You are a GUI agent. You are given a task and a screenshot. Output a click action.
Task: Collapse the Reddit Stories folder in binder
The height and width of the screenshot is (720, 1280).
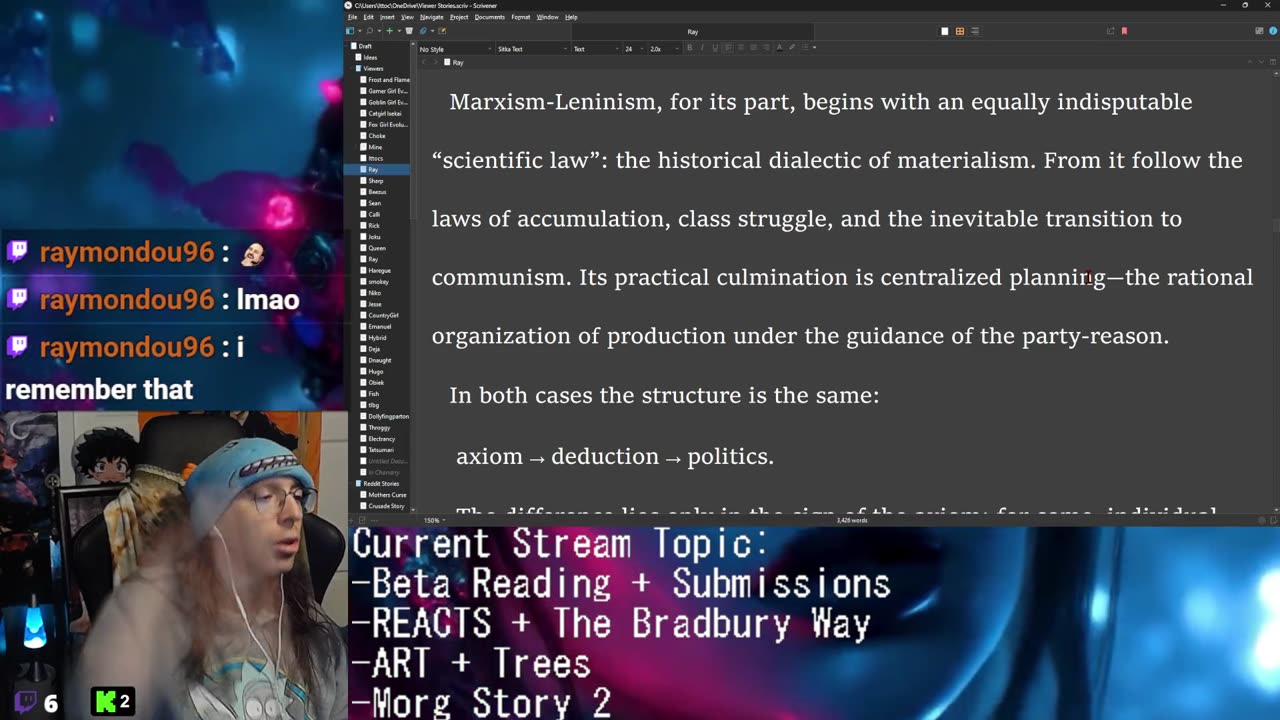click(352, 484)
